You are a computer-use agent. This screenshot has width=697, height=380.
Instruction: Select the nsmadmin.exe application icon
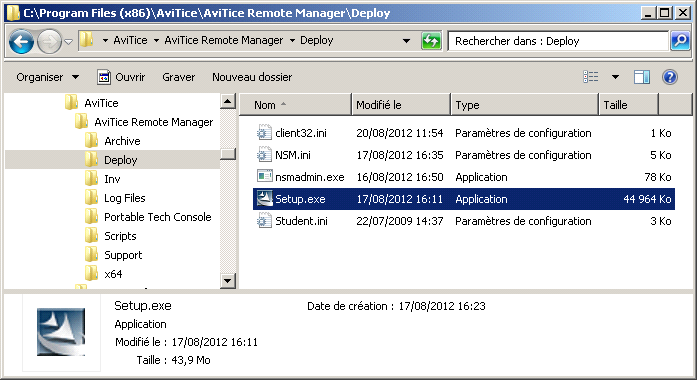pyautogui.click(x=264, y=176)
